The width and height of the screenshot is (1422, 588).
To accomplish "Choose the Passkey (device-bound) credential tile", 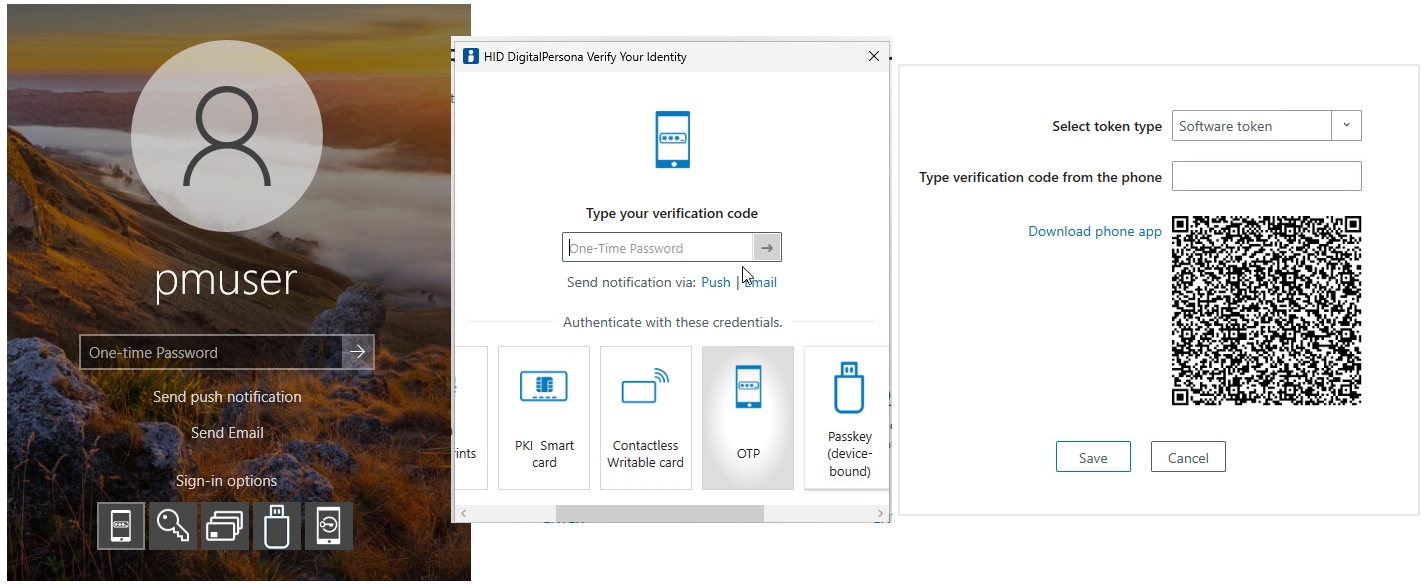I will (848, 417).
